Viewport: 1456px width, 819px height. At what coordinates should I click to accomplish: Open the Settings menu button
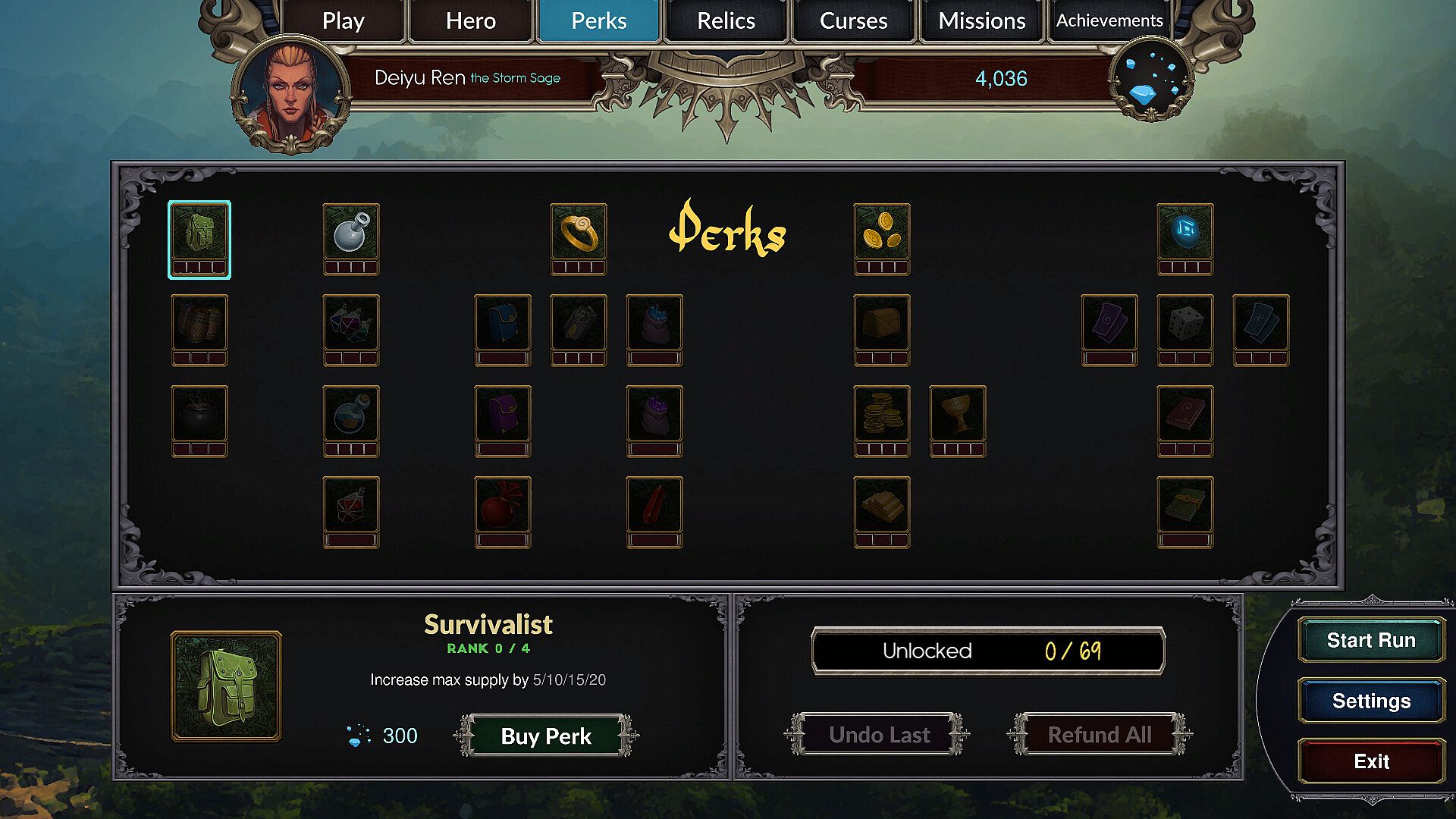pos(1371,701)
